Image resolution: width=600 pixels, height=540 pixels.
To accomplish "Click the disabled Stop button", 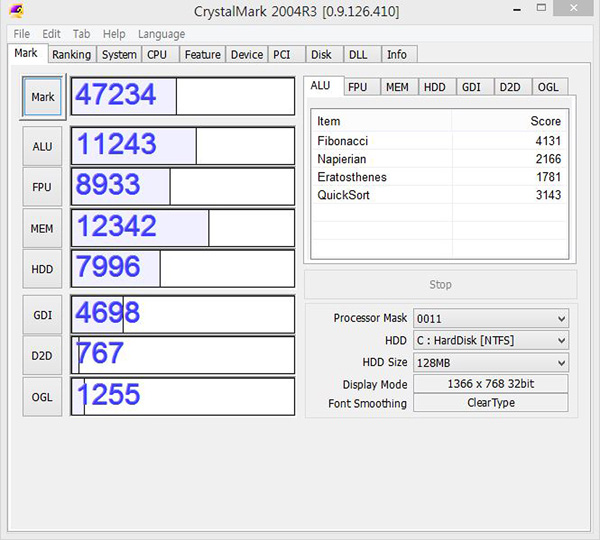I will 440,284.
